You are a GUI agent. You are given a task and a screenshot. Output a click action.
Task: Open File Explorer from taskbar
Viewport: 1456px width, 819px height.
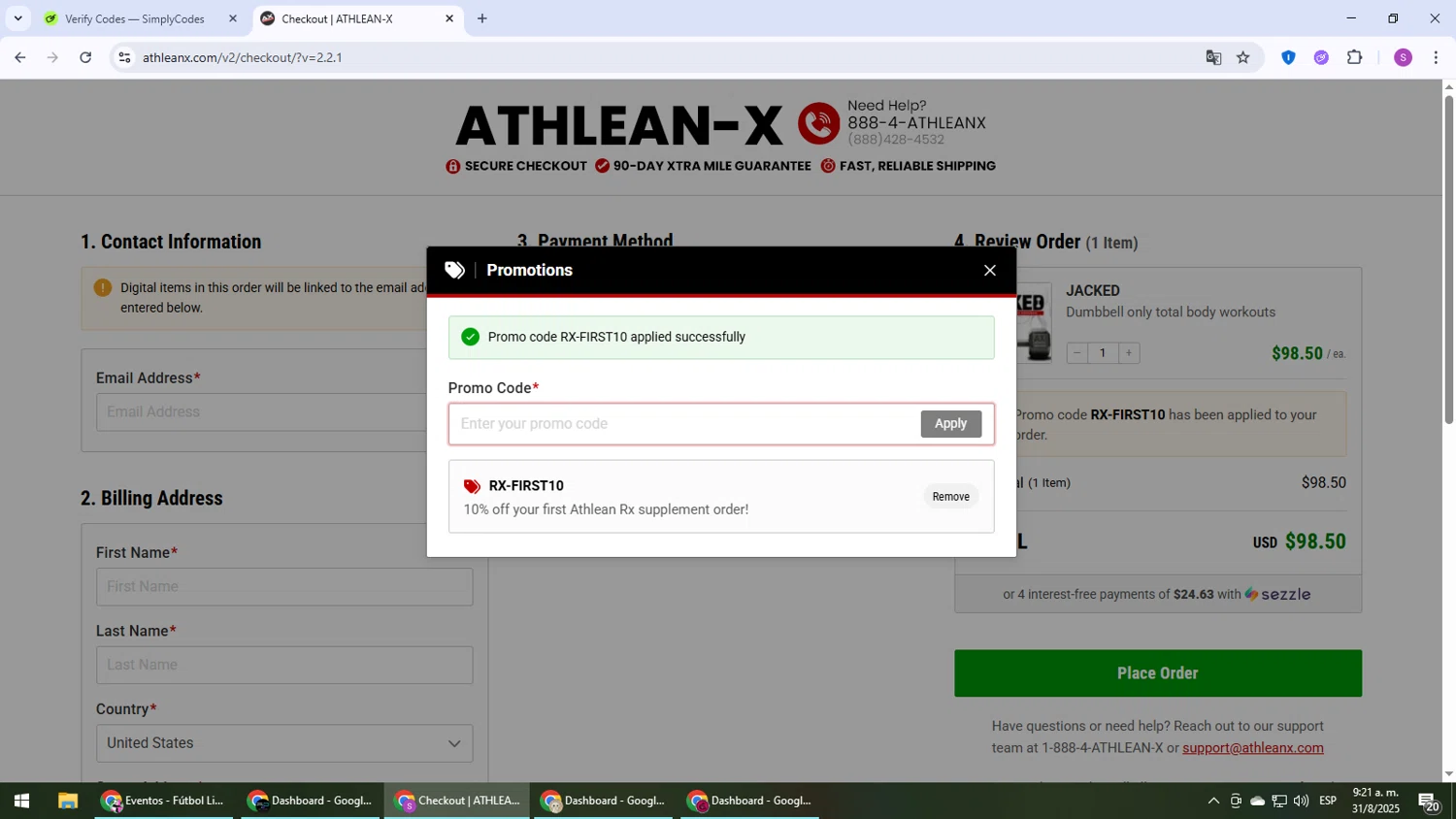(67, 802)
